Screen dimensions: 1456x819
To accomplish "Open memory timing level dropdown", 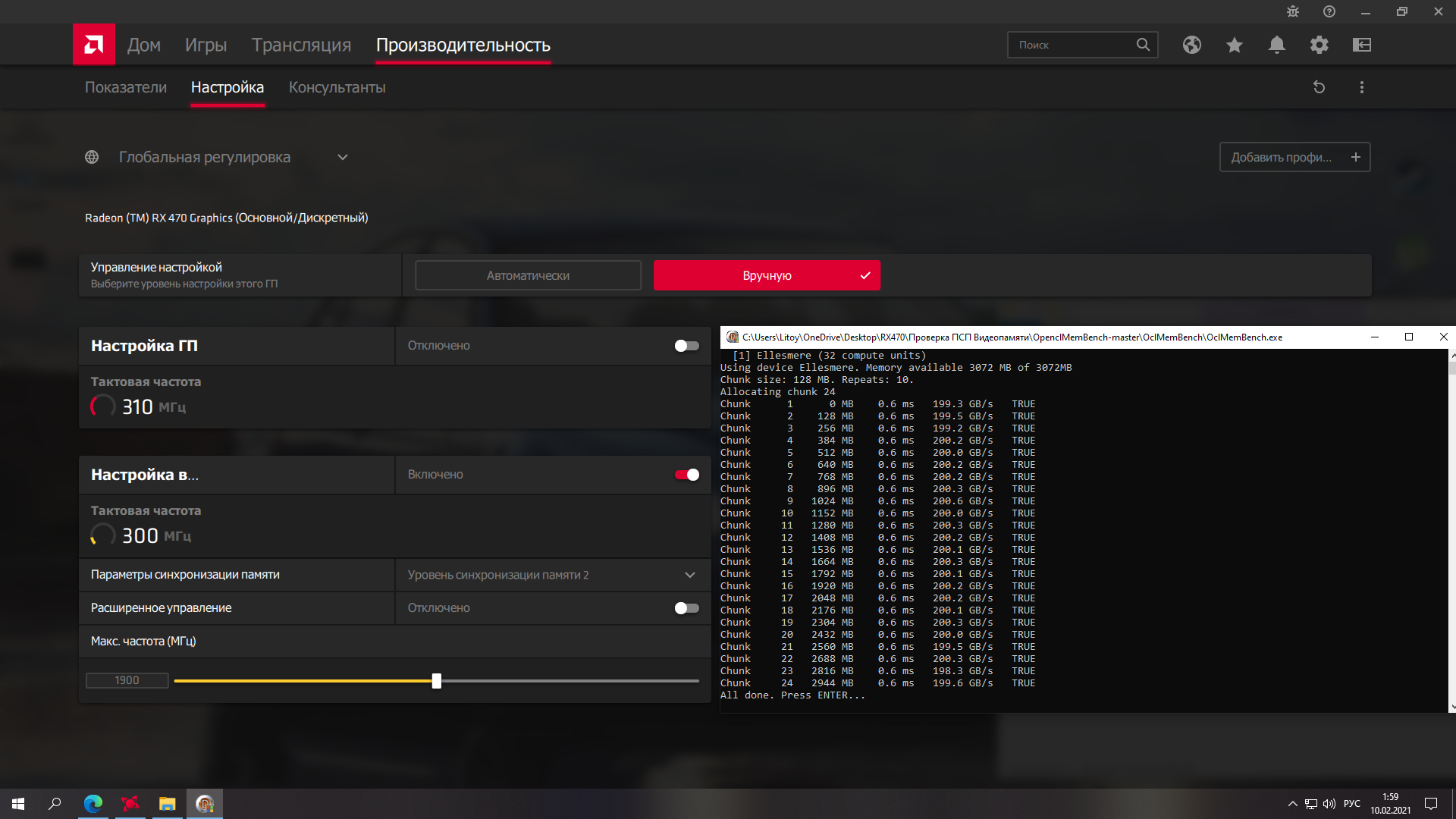I will pos(689,575).
